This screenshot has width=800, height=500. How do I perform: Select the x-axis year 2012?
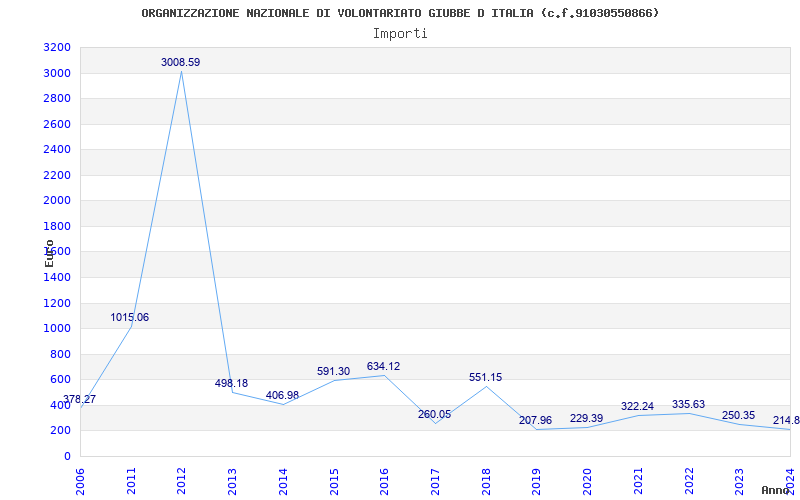[x=182, y=481]
